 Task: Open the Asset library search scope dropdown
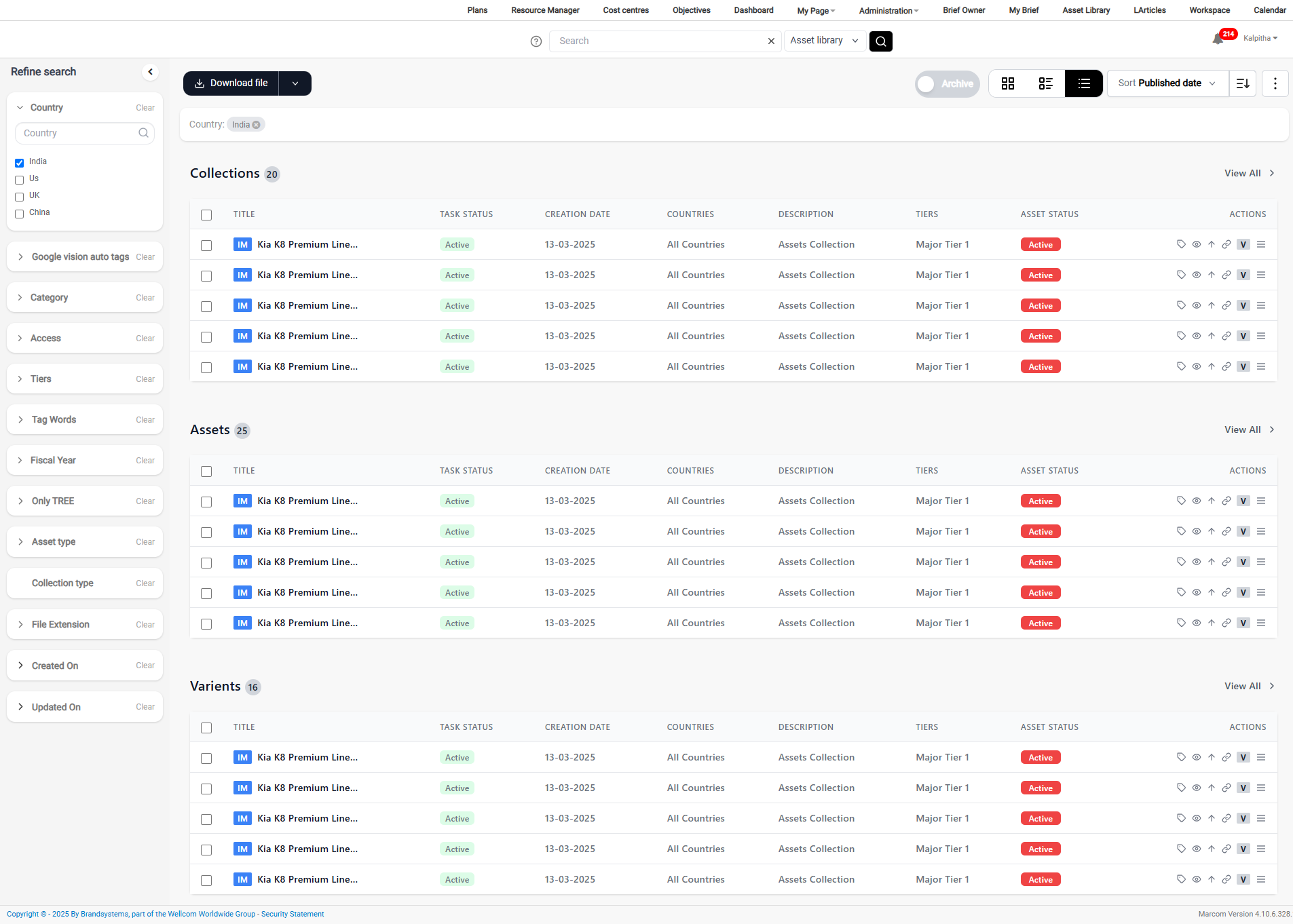click(825, 41)
